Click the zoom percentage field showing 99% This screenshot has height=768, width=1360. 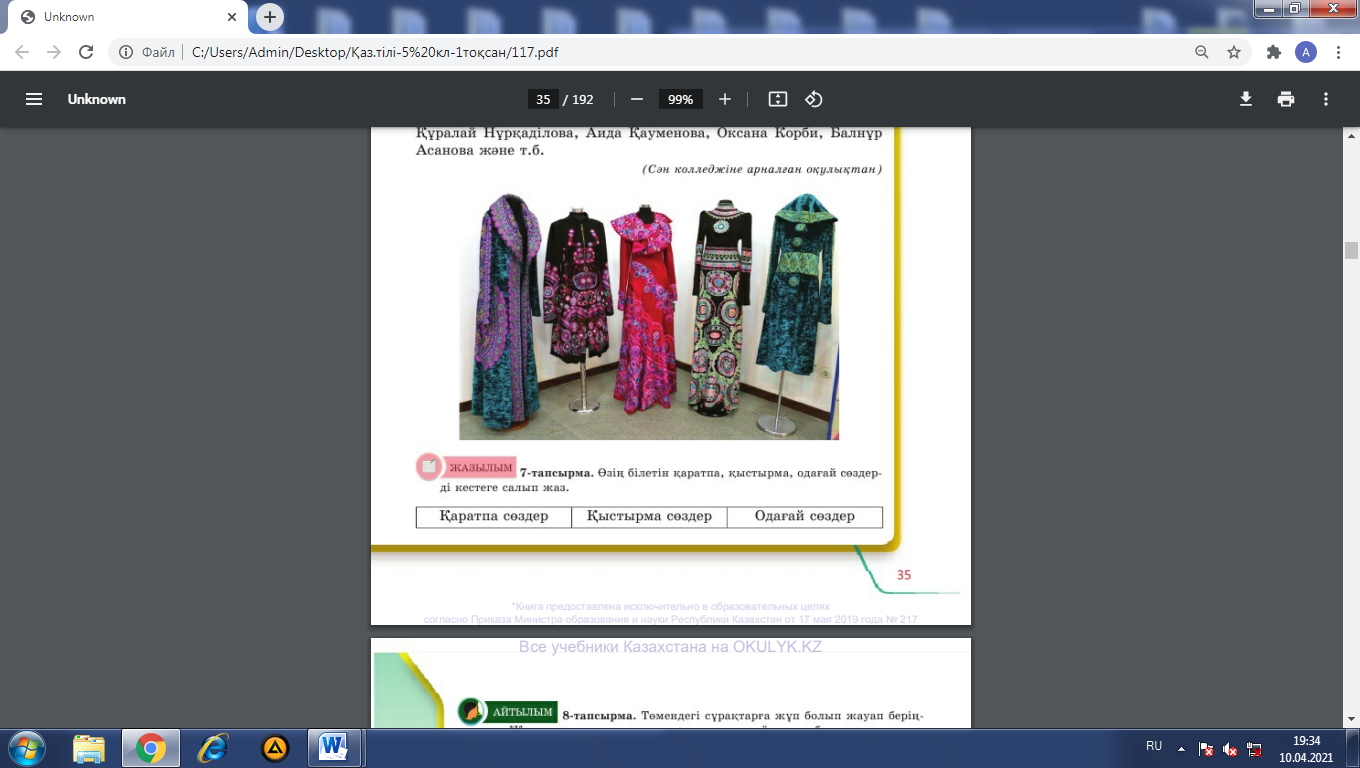tap(680, 99)
